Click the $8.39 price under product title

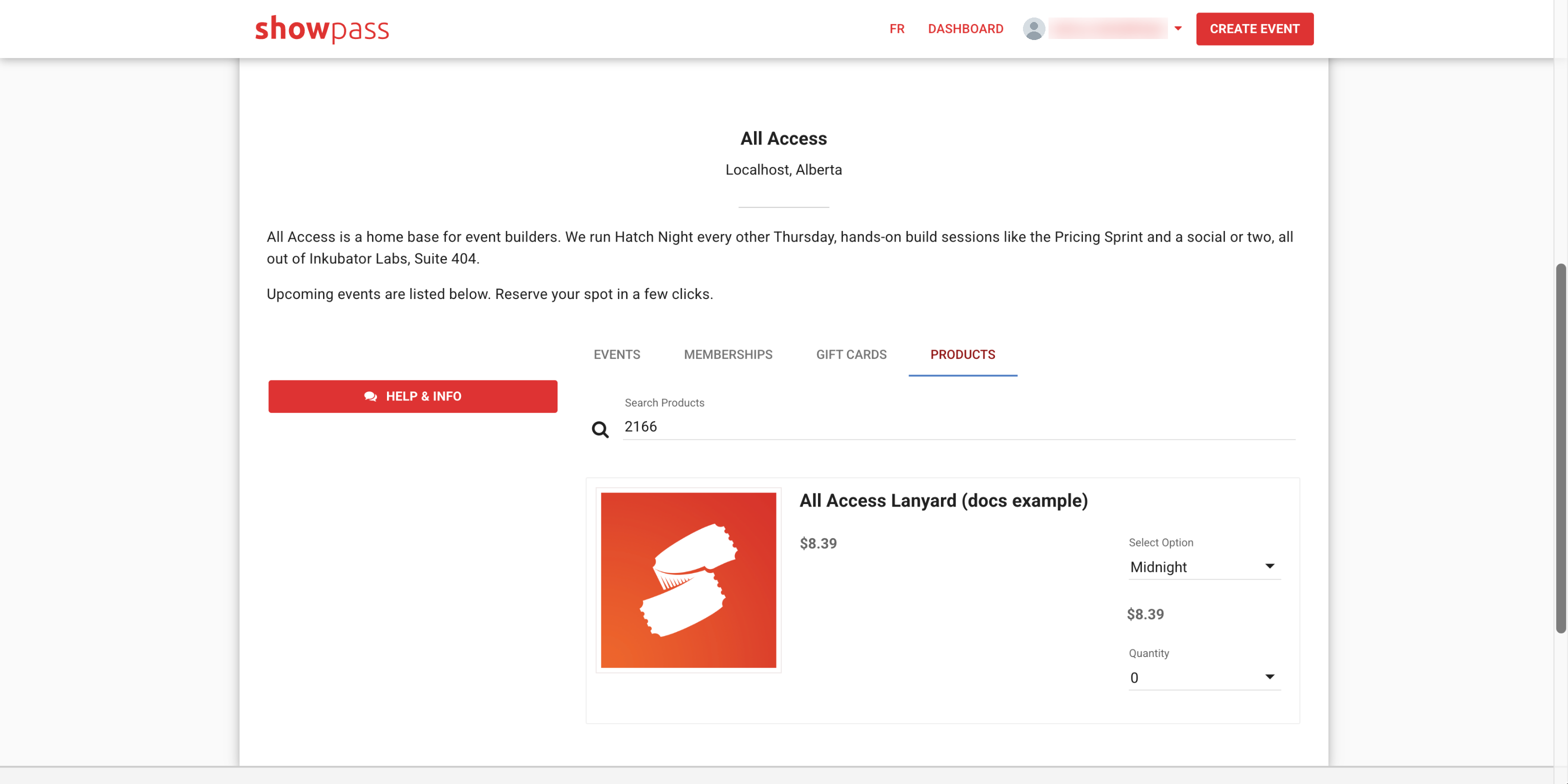tap(818, 543)
